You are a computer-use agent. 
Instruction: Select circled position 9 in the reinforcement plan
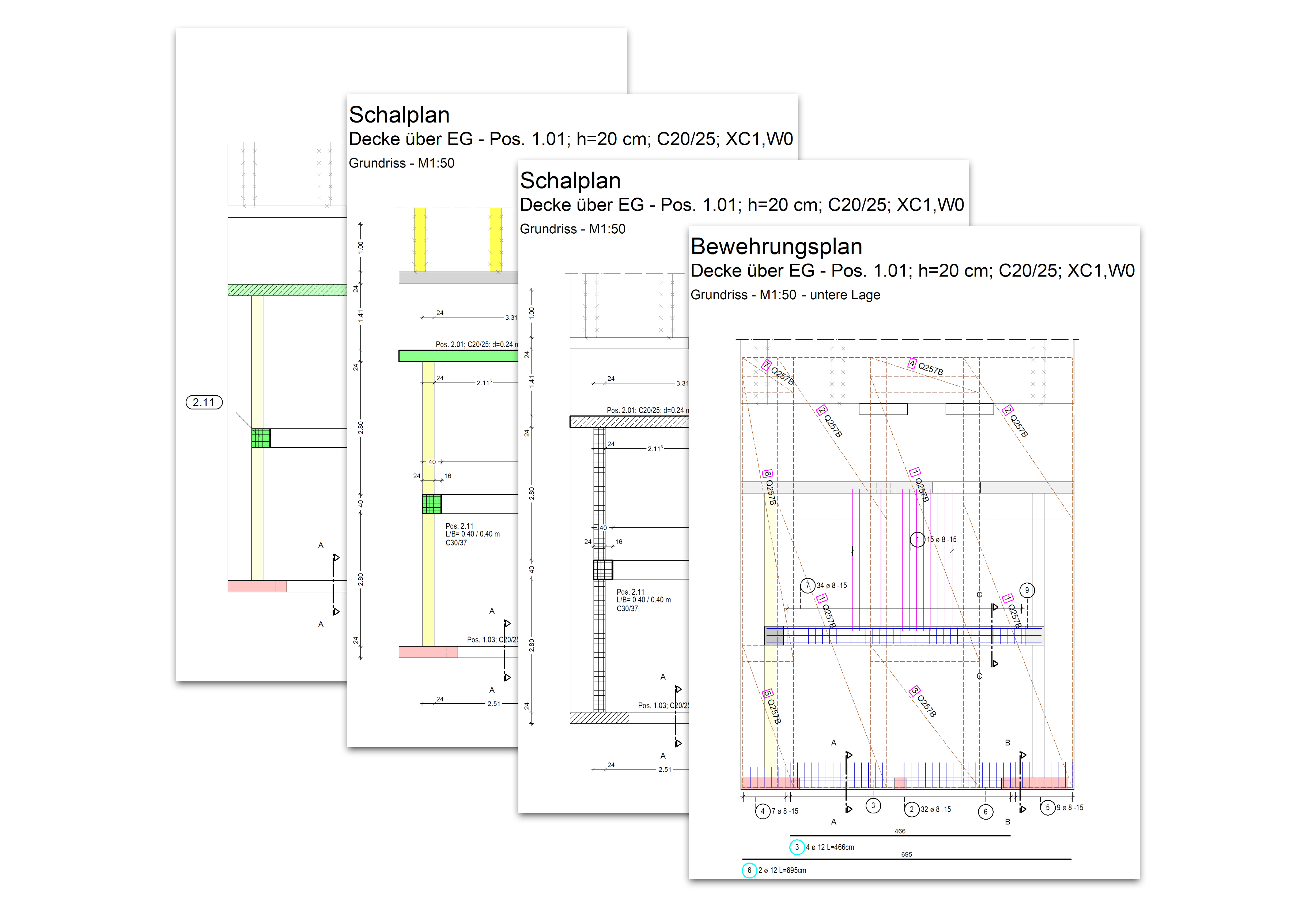point(1027,590)
